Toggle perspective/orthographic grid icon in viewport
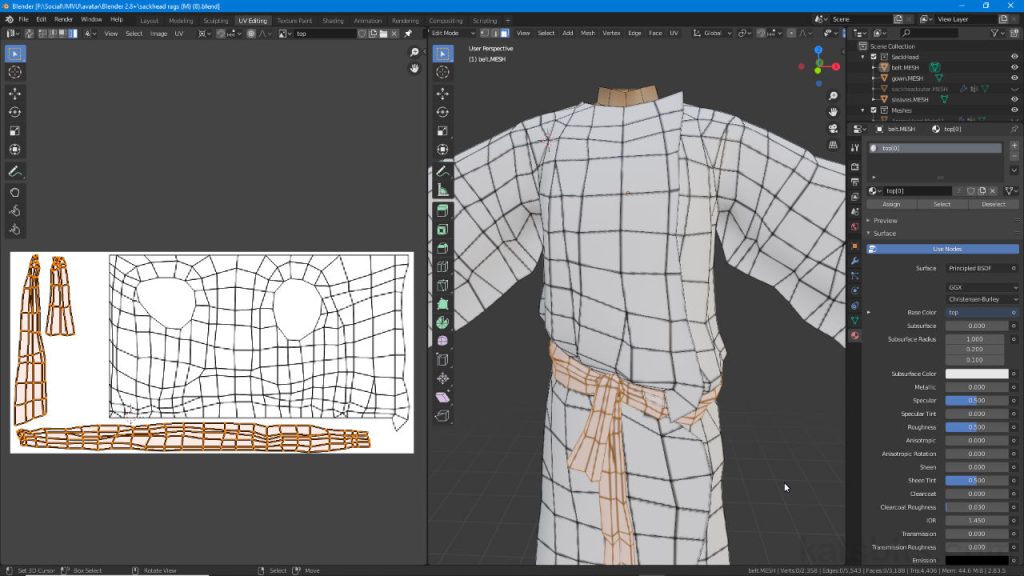1024x576 pixels. click(833, 147)
